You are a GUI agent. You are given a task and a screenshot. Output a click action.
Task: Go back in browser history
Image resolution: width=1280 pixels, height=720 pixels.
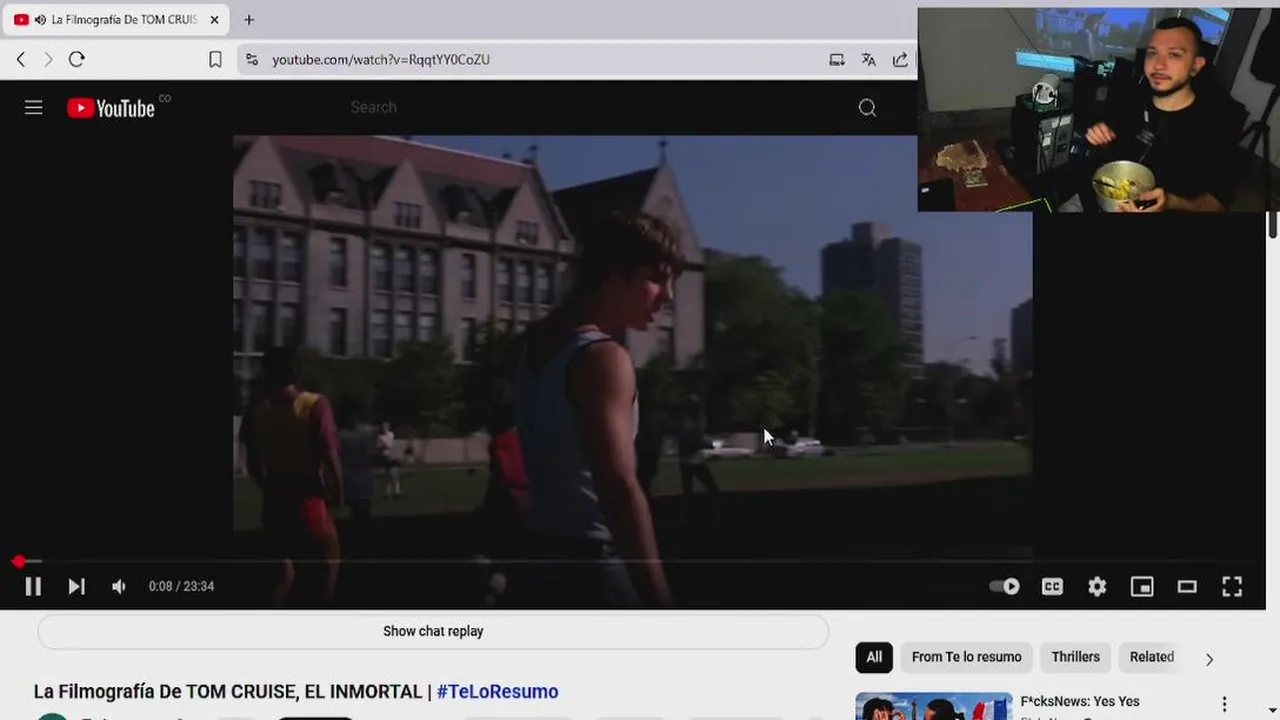pos(21,60)
